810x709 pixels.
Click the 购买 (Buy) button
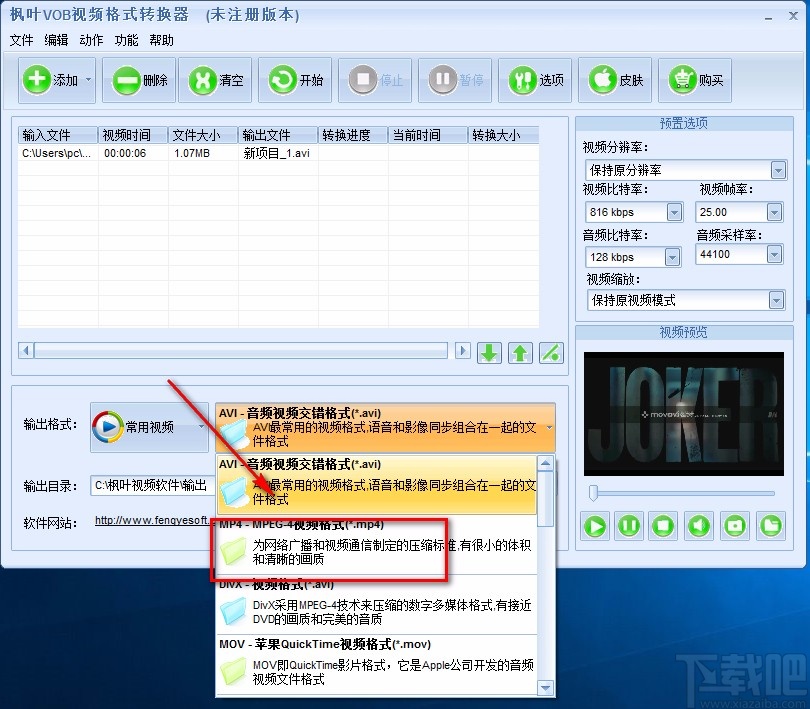pyautogui.click(x=697, y=80)
